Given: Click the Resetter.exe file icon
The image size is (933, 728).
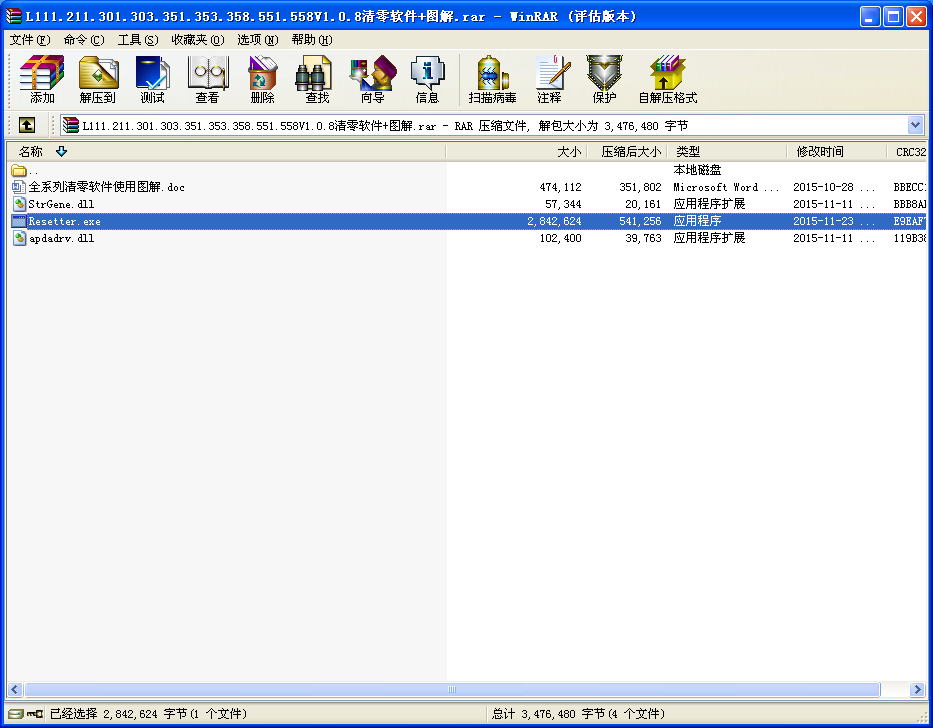Looking at the screenshot, I should click(x=19, y=221).
